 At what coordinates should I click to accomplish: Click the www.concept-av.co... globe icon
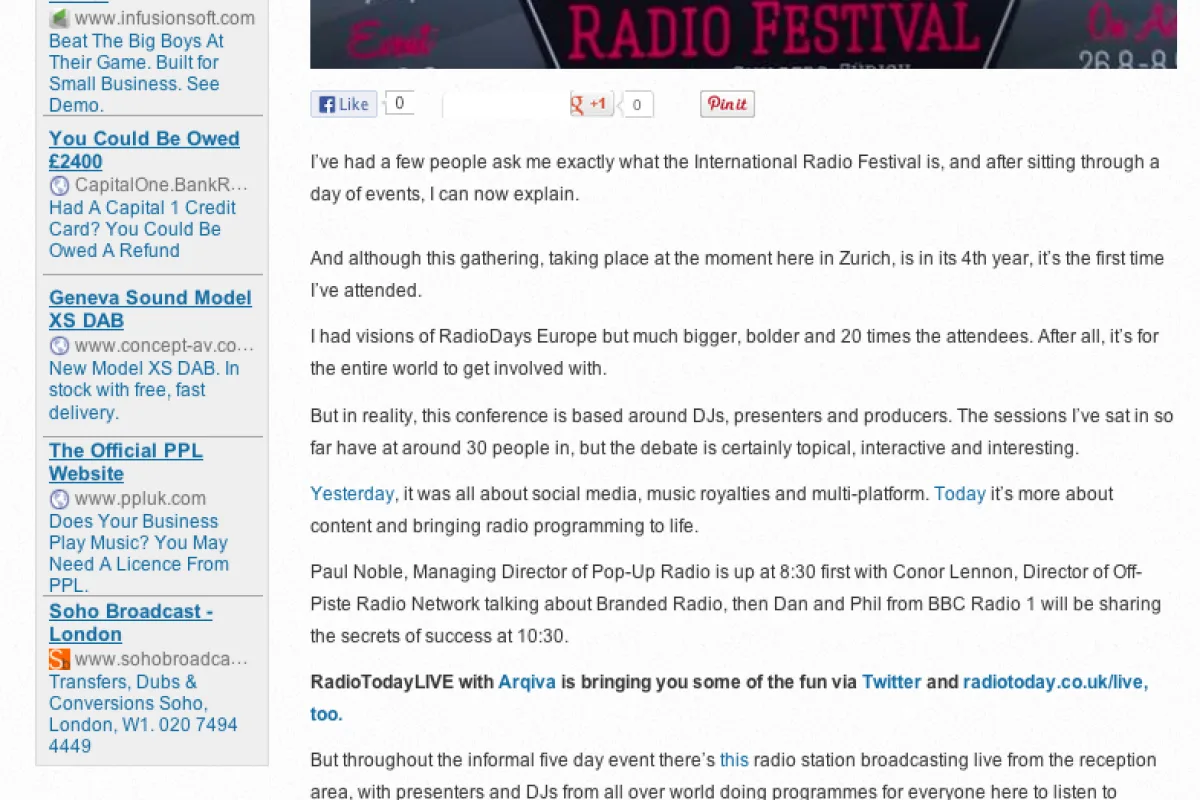(x=59, y=345)
